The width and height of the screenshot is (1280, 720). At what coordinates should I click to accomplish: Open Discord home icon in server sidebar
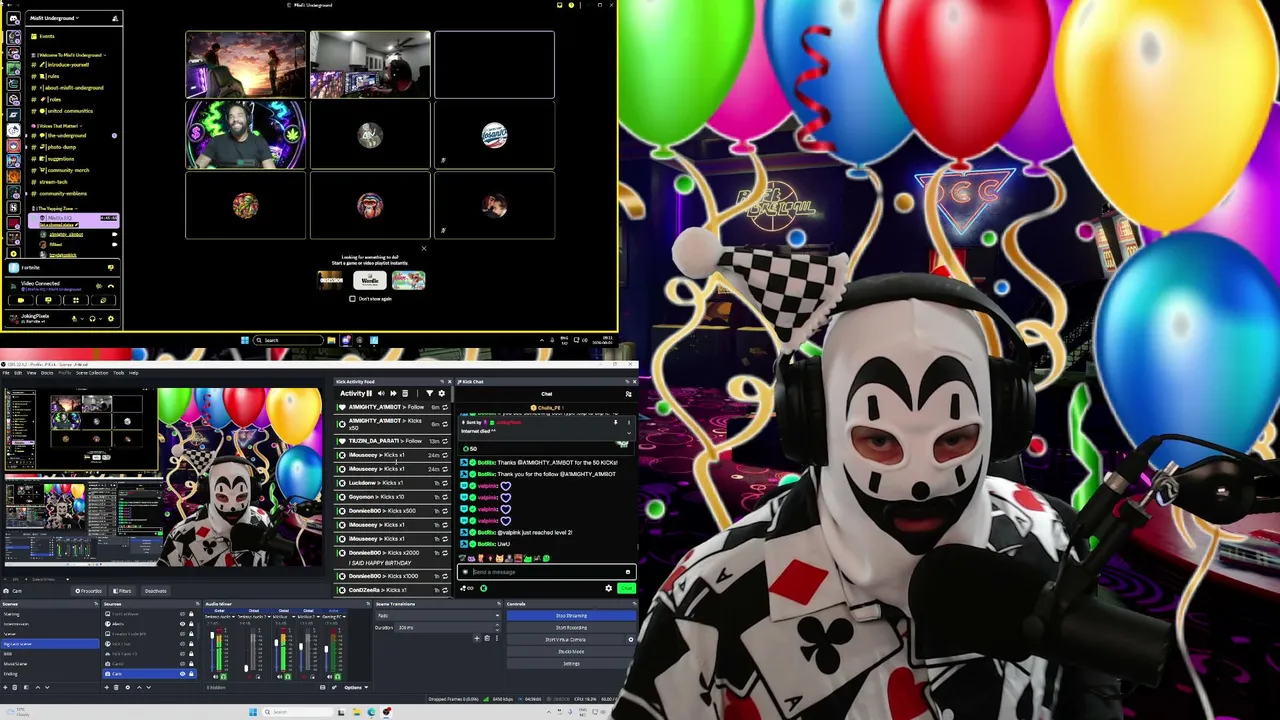pos(13,18)
